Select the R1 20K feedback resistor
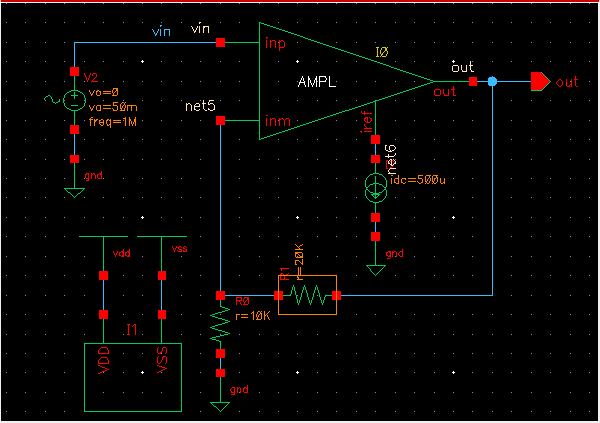The image size is (600, 423). pos(308,295)
